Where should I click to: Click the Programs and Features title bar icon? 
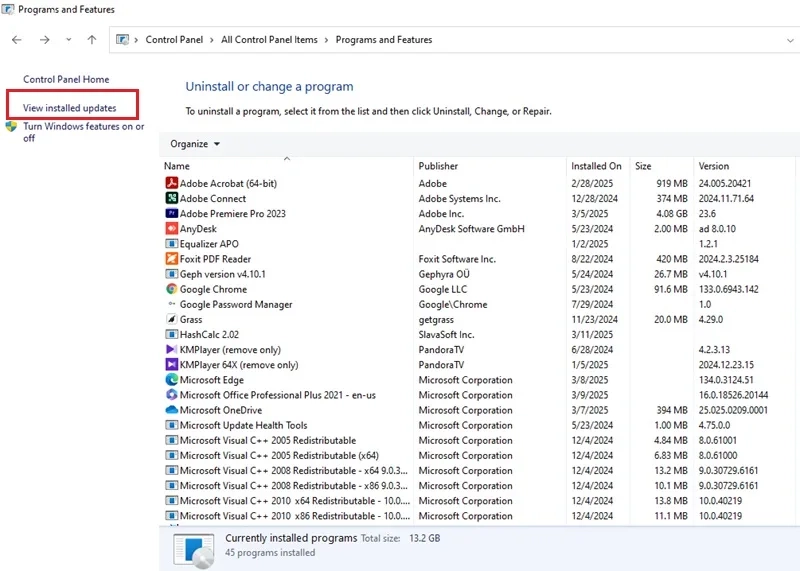click(x=8, y=9)
